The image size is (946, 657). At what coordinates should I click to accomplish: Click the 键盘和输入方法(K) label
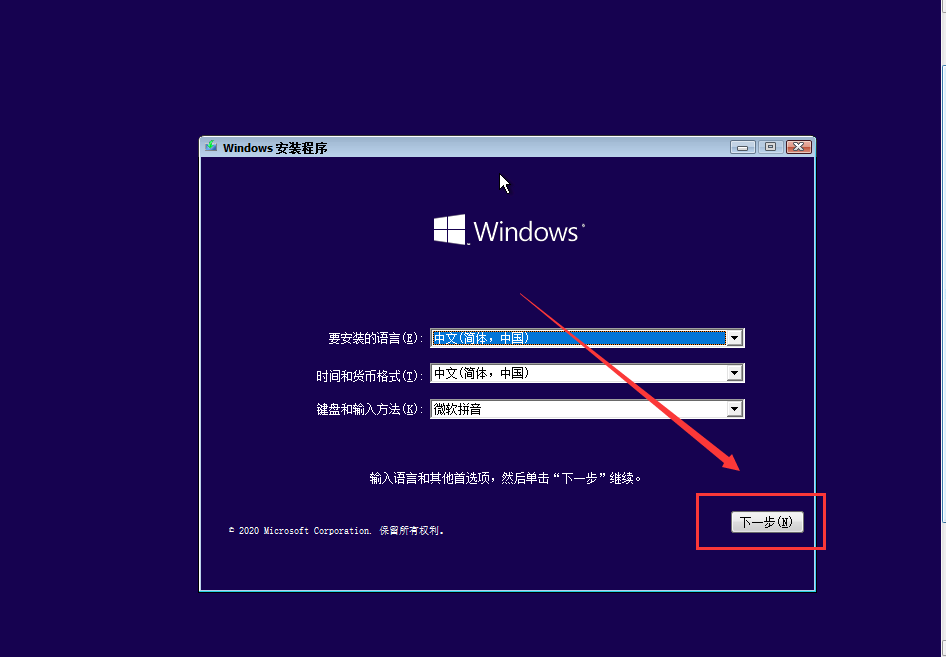369,410
